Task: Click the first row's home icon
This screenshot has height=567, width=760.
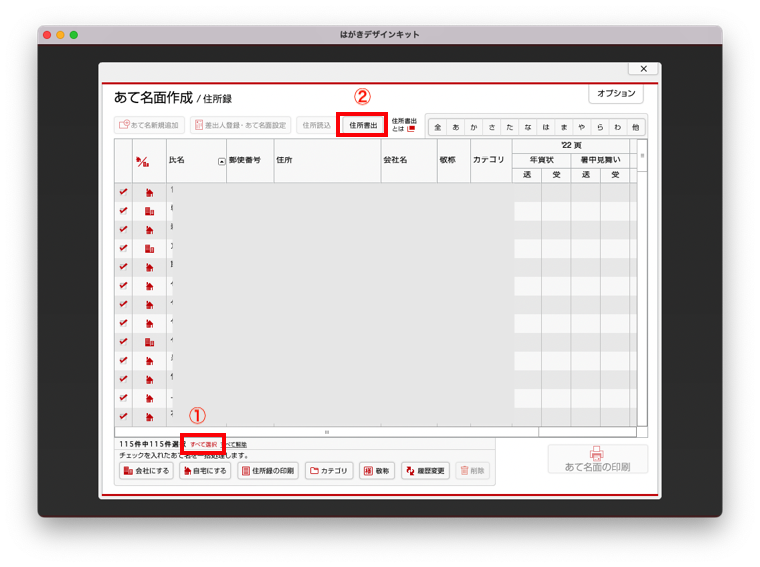Action: (149, 193)
